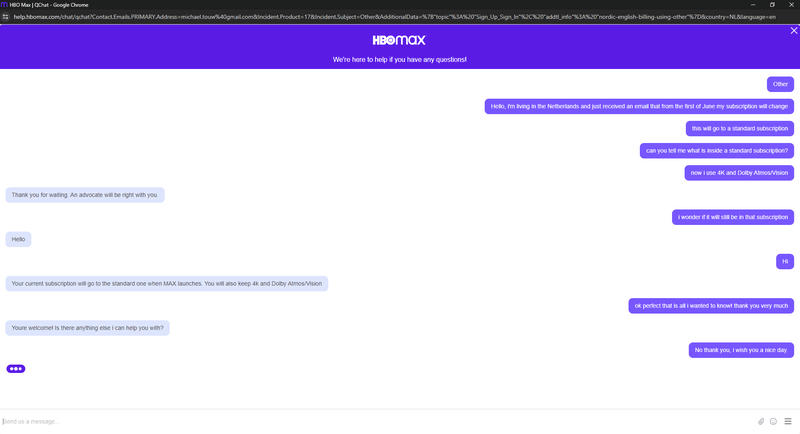Click the HBO Max logo
This screenshot has width=800, height=434.
point(399,40)
